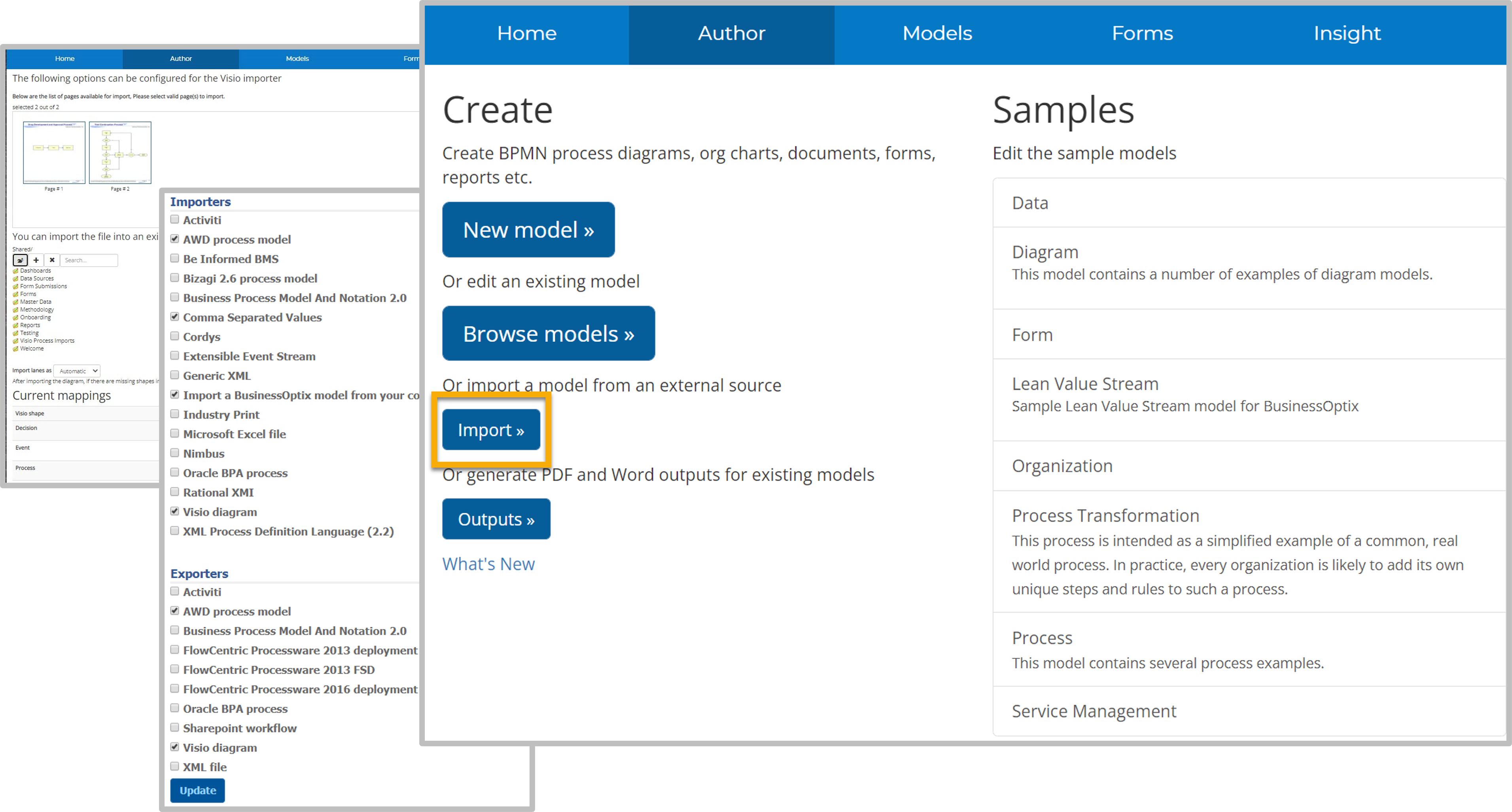Click the folder search field in importer window
Viewport: 1512px width, 812px height.
pos(89,260)
